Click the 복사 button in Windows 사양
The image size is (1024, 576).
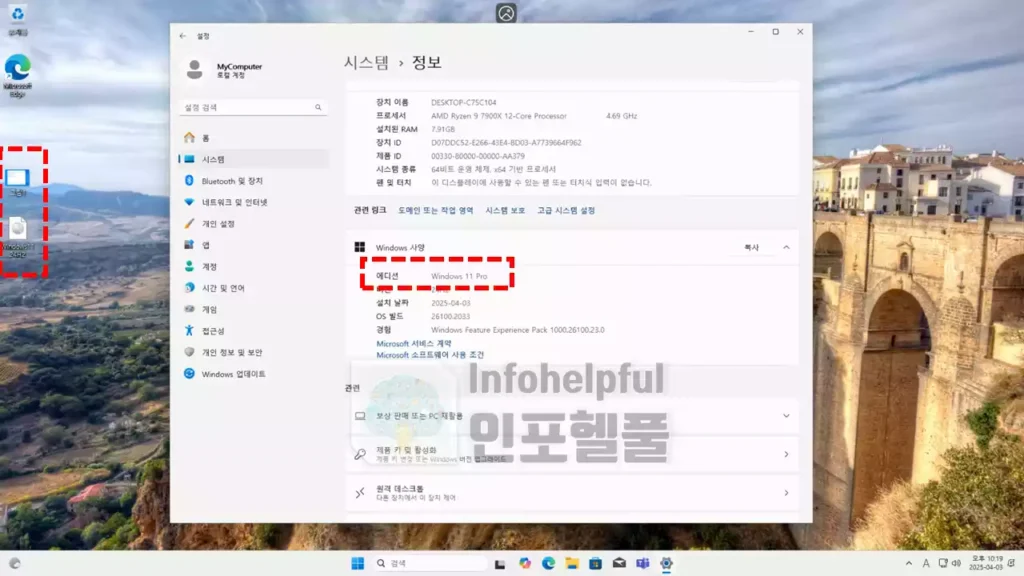point(752,248)
